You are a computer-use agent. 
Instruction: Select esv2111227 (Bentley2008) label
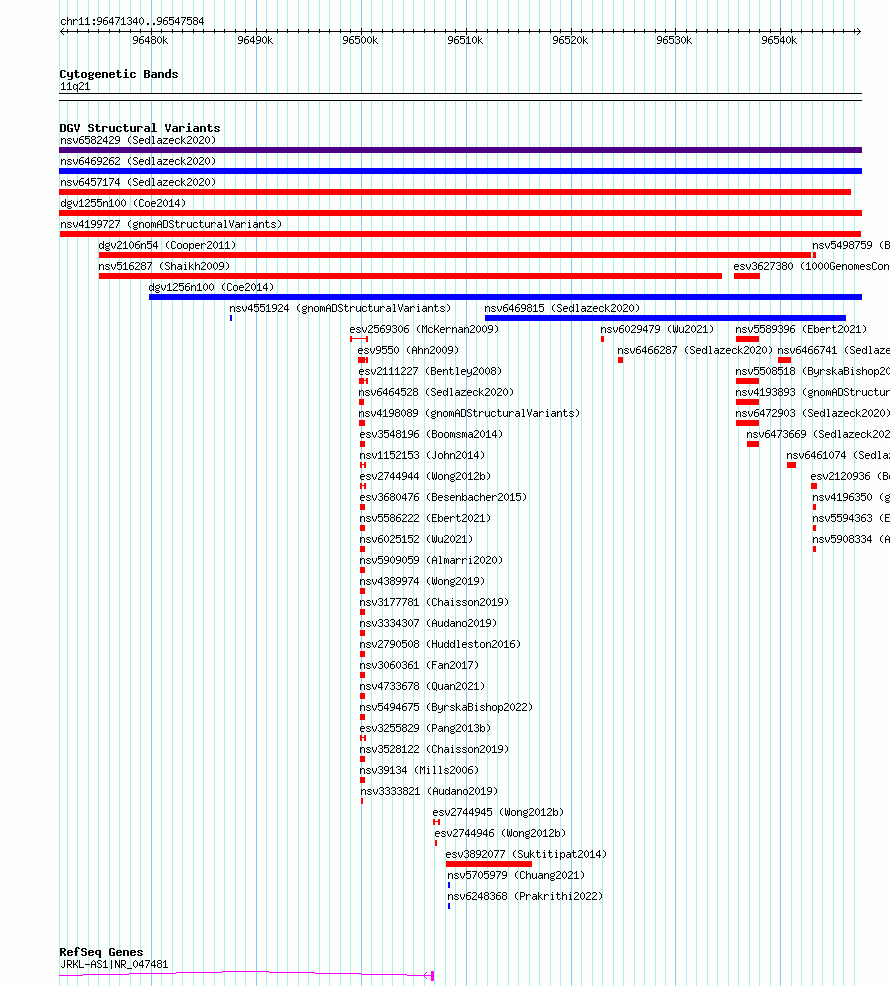pyautogui.click(x=430, y=372)
